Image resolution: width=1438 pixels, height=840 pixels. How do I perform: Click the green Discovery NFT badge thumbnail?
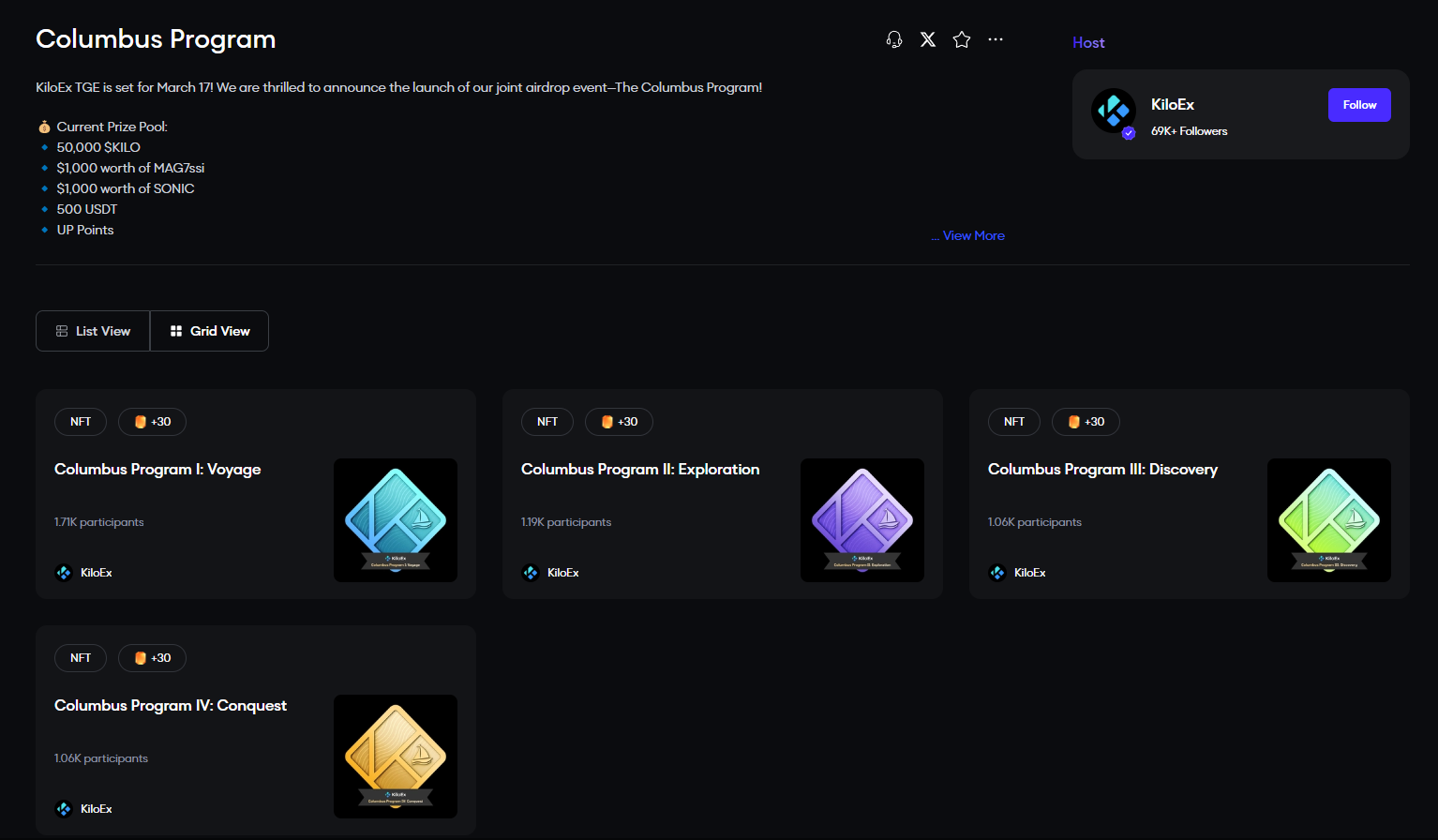point(1329,520)
